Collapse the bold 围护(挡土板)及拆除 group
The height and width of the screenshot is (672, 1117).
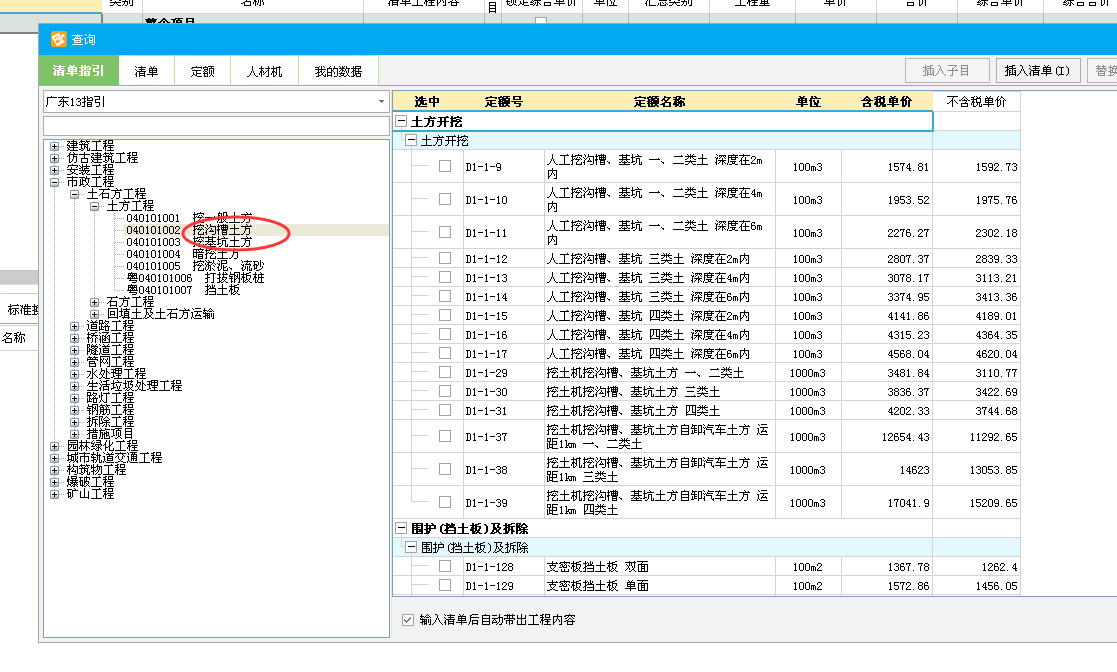coord(401,529)
